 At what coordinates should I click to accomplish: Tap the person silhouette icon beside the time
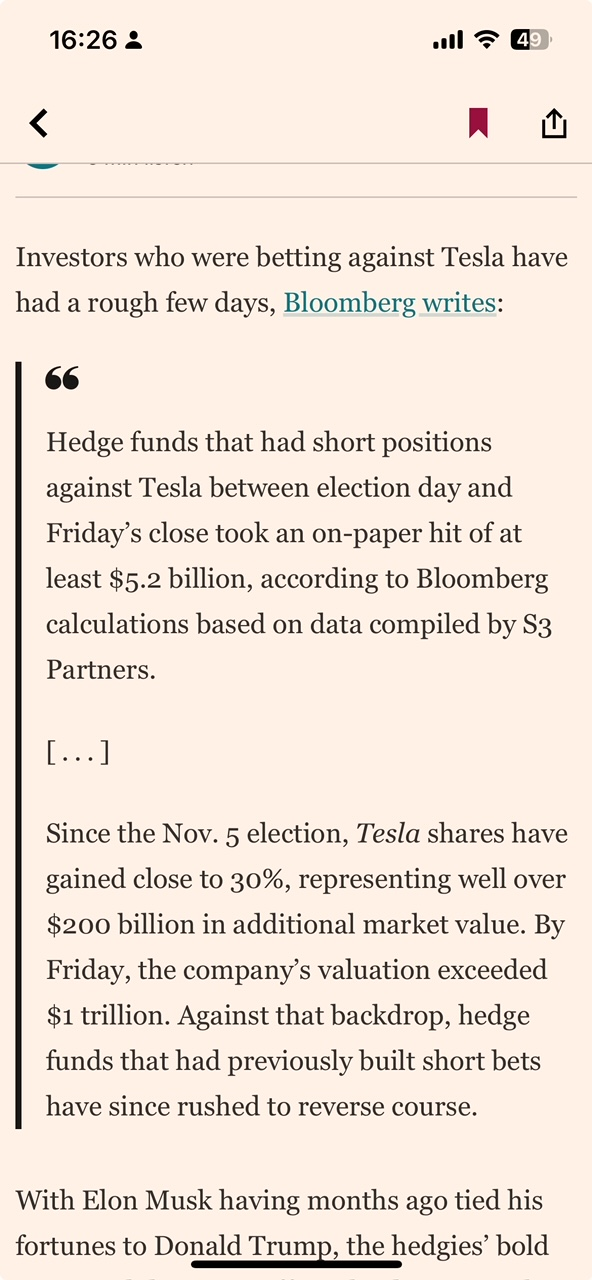[x=134, y=41]
